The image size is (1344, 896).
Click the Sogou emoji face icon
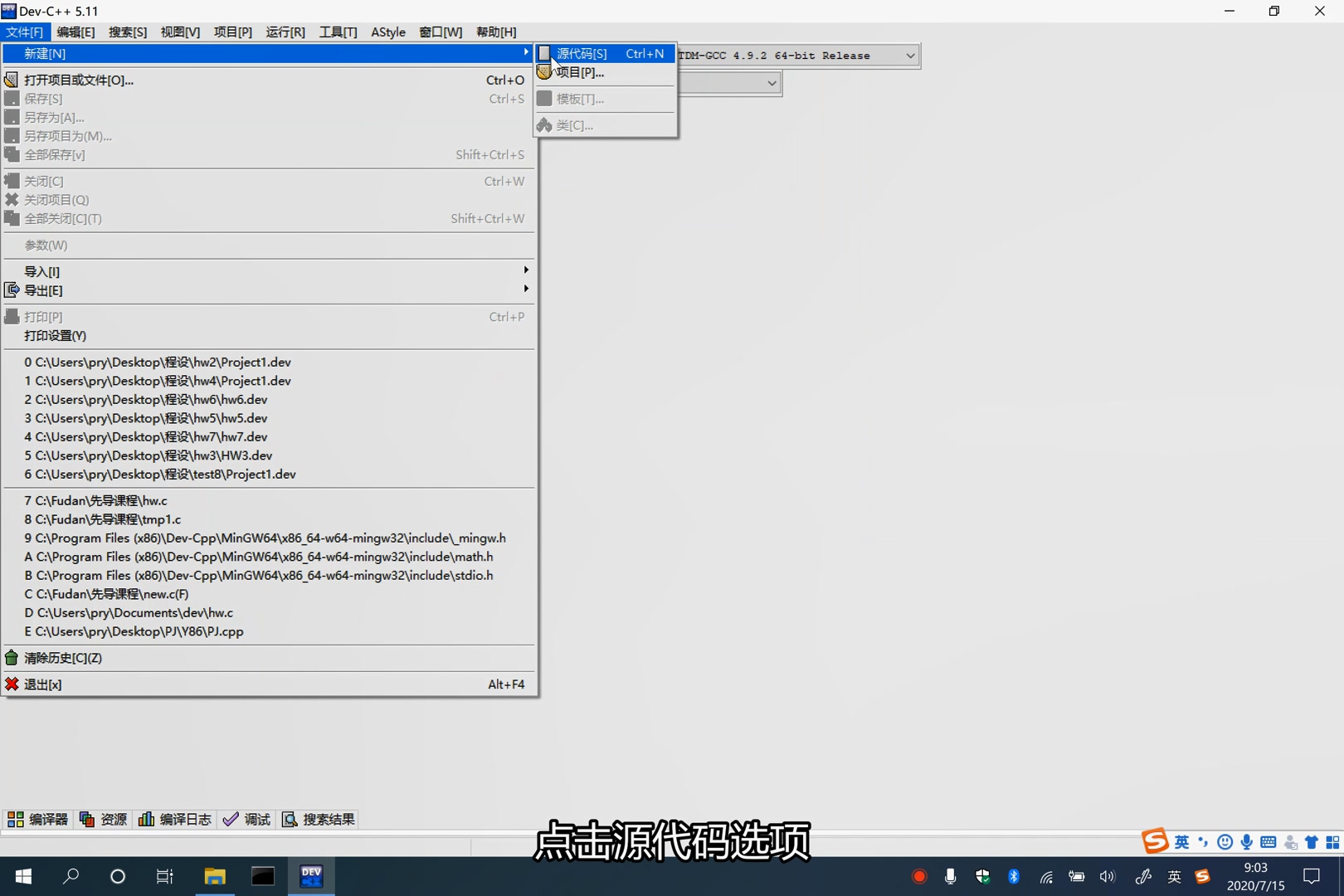point(1225,842)
